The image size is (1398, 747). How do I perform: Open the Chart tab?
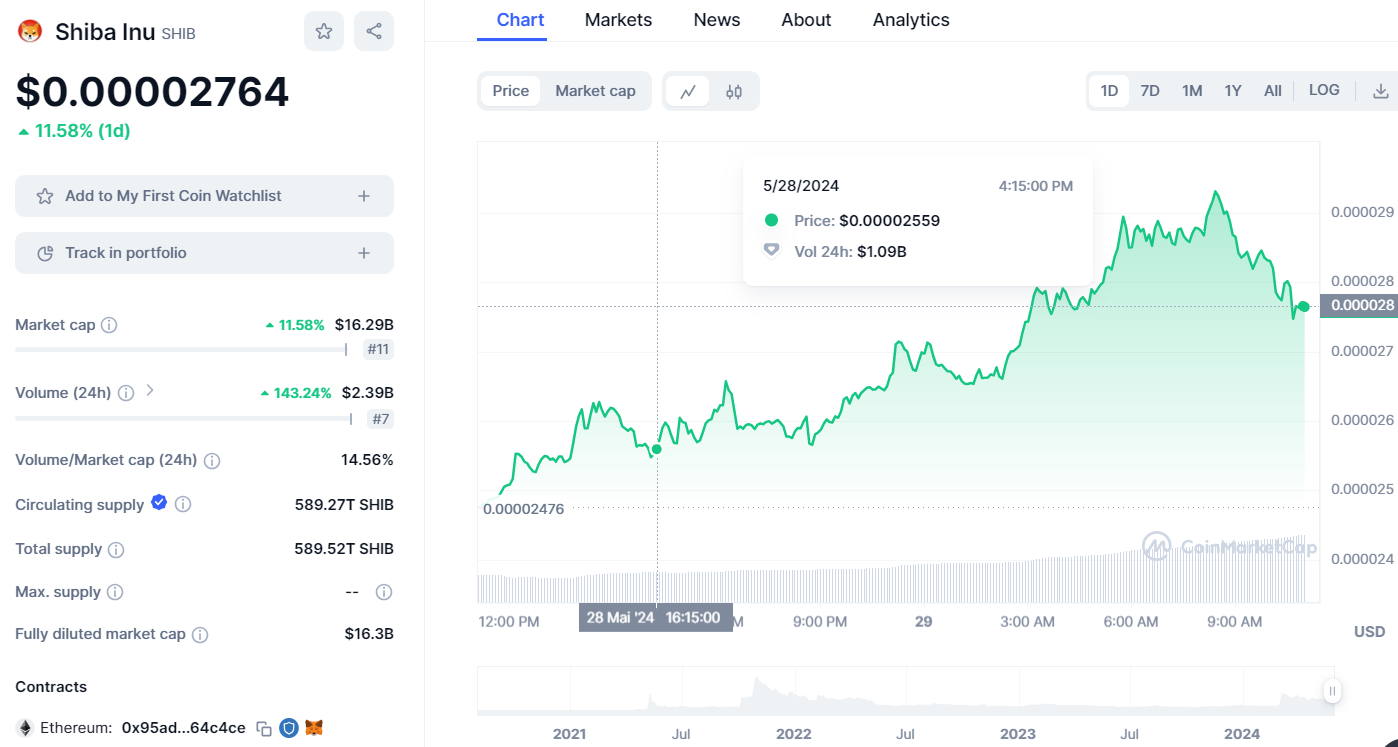520,20
